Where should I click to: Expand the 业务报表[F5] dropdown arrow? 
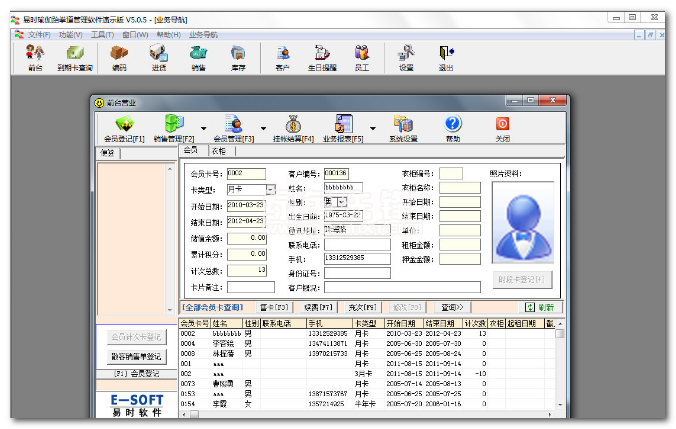click(371, 128)
